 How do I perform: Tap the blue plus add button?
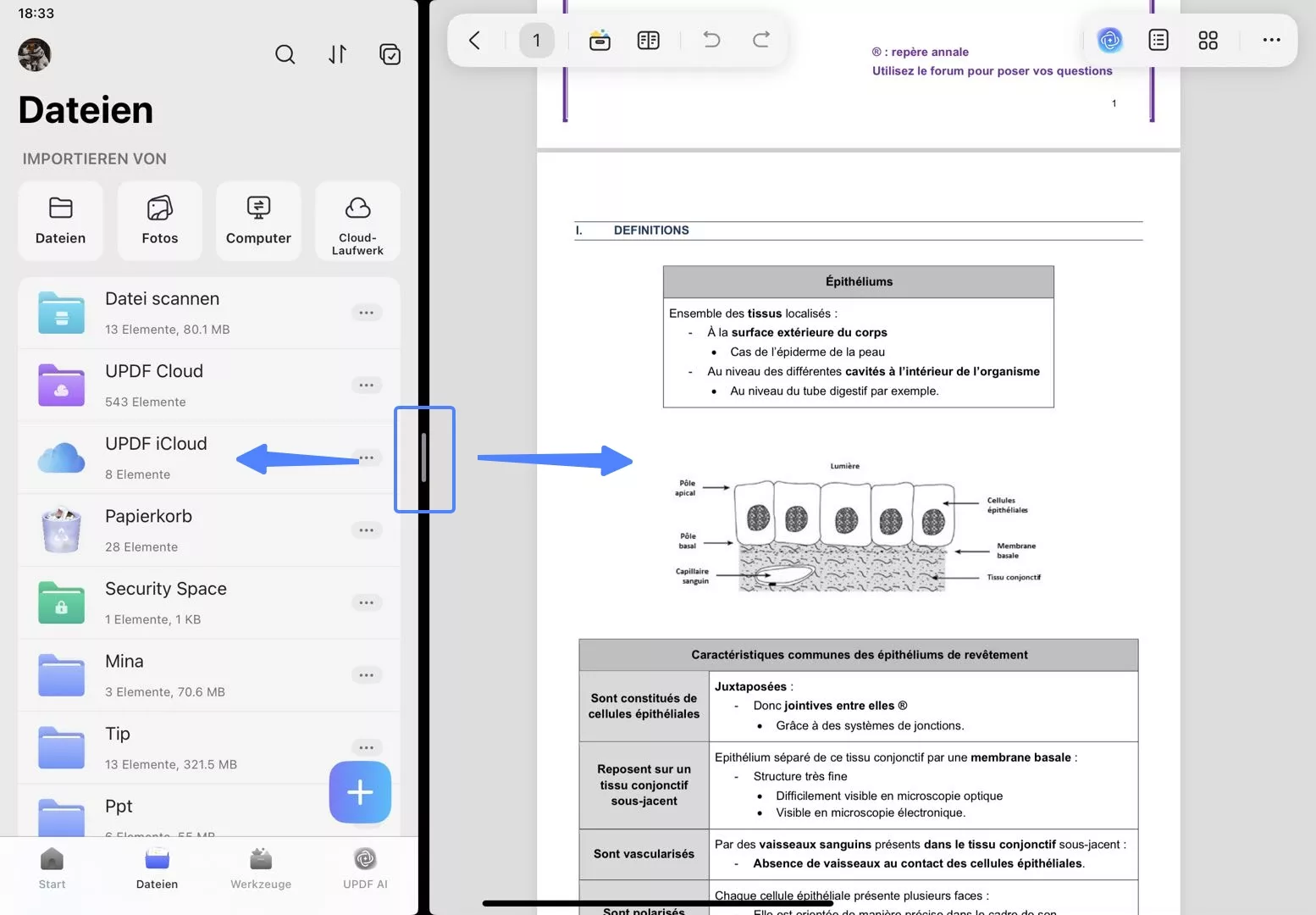[360, 792]
